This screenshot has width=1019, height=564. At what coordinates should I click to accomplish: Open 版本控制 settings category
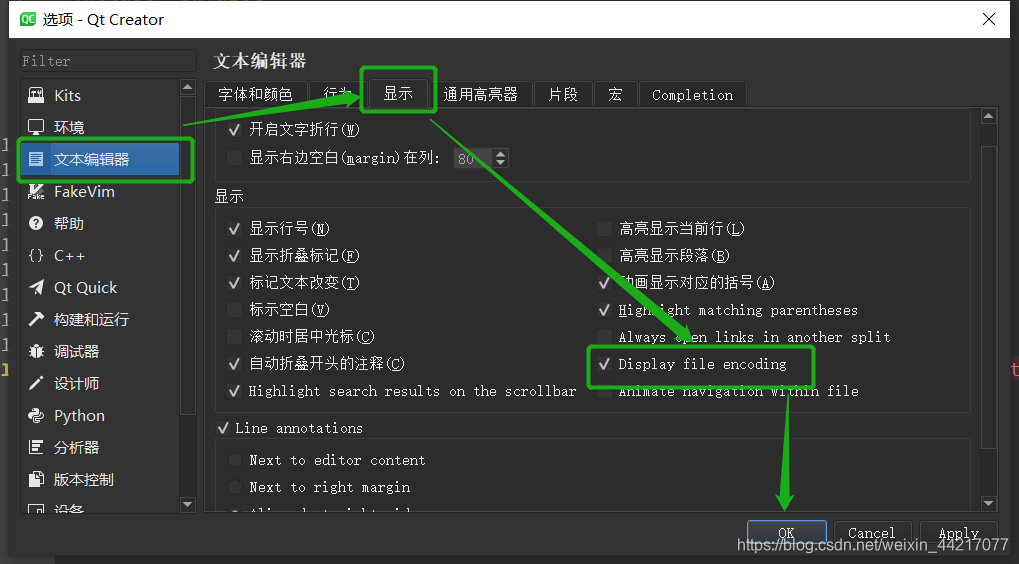(x=99, y=480)
